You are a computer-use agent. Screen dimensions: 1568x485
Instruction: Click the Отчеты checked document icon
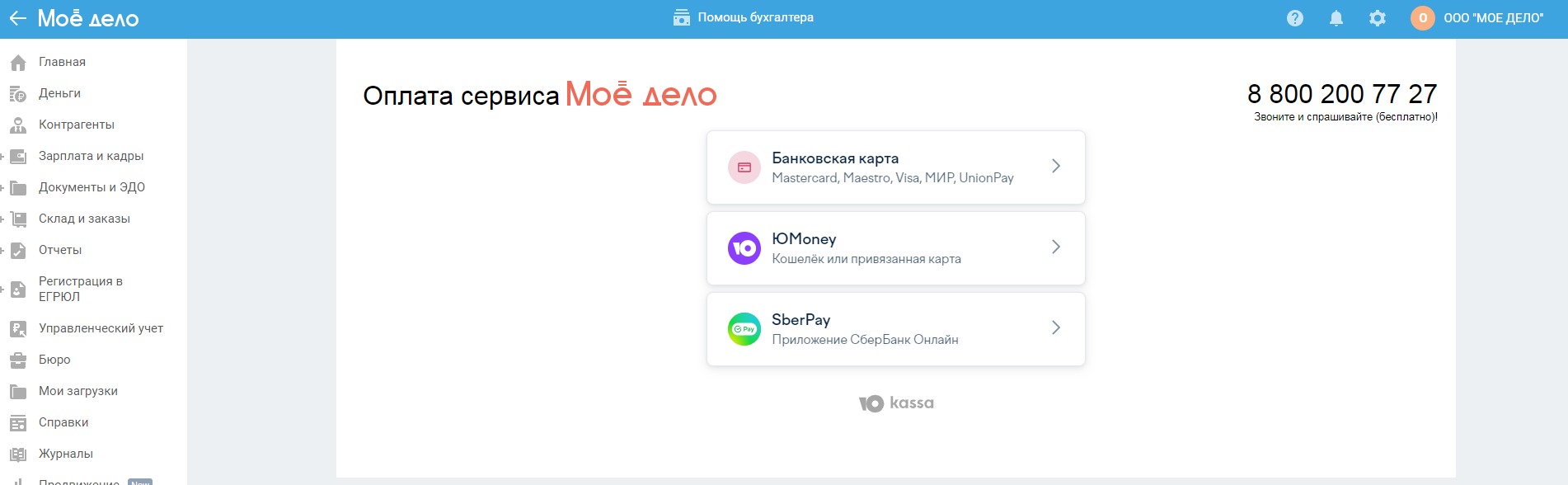click(18, 251)
